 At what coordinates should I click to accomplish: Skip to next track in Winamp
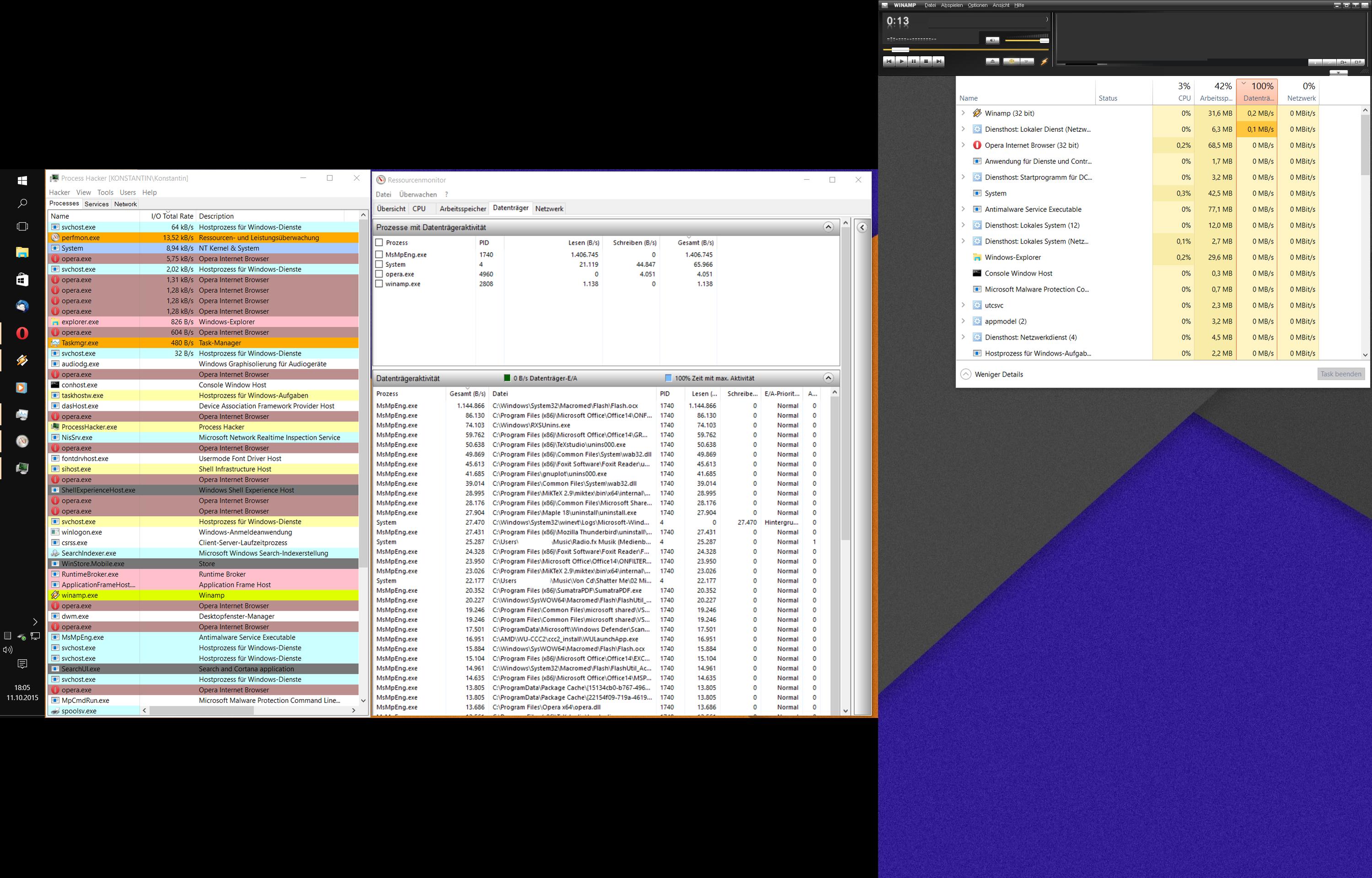tap(939, 62)
